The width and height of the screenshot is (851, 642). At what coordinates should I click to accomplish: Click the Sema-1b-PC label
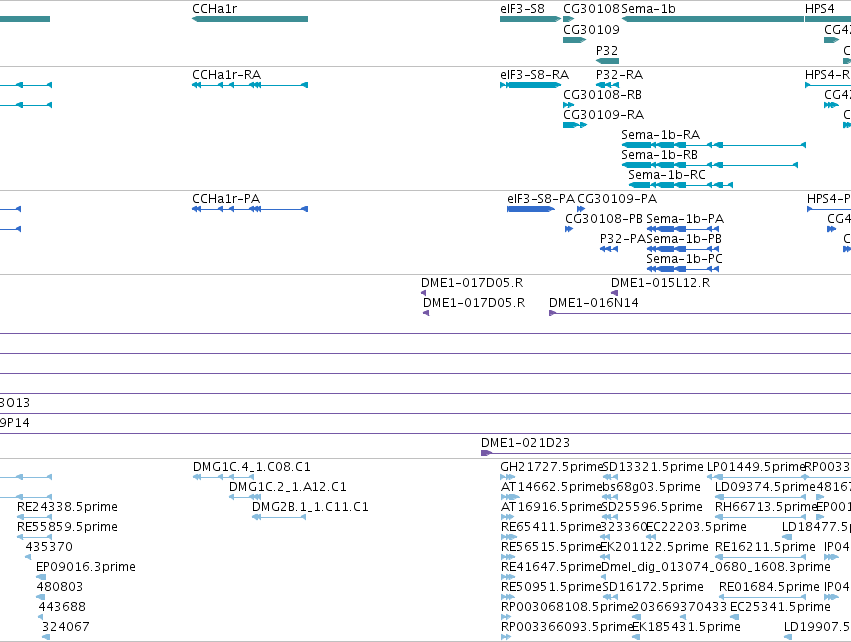[684, 259]
